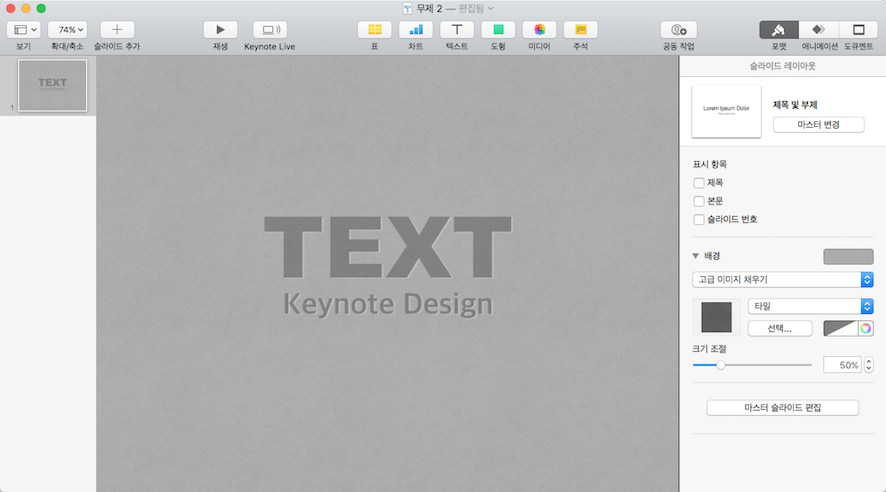The height and width of the screenshot is (492, 886).
Task: Add a comment with 주석 icon
Action: [x=581, y=29]
